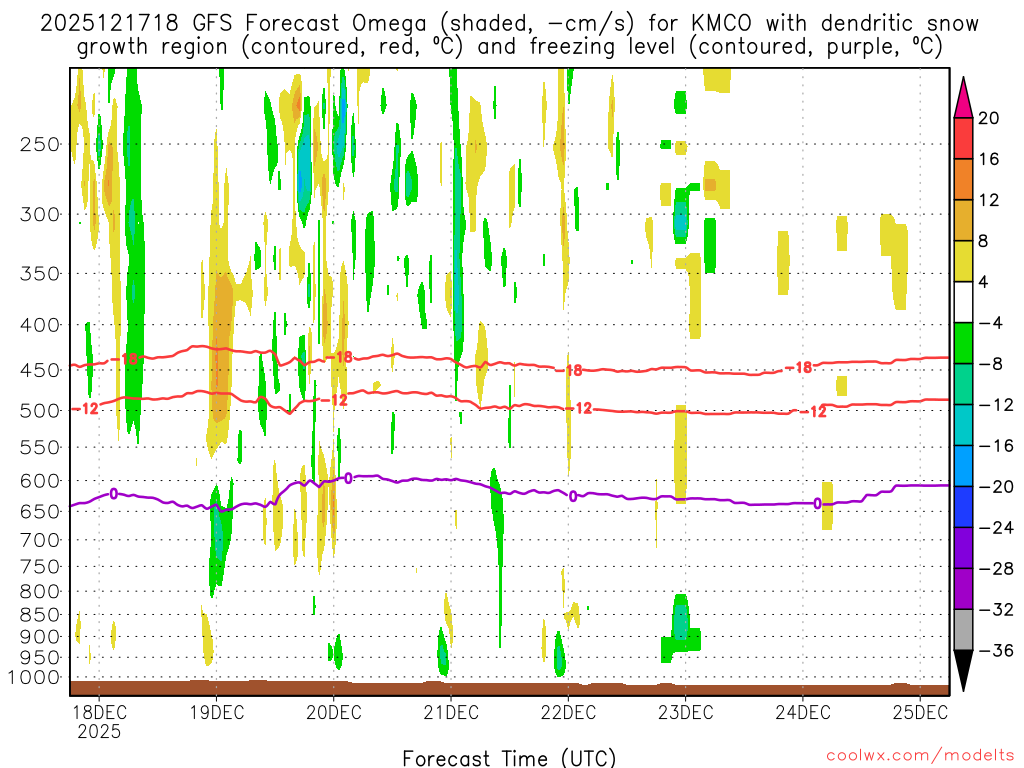Viewport: 1024px width, 768px height.
Task: Click the 850 pressure level label
Action: [x=40, y=615]
